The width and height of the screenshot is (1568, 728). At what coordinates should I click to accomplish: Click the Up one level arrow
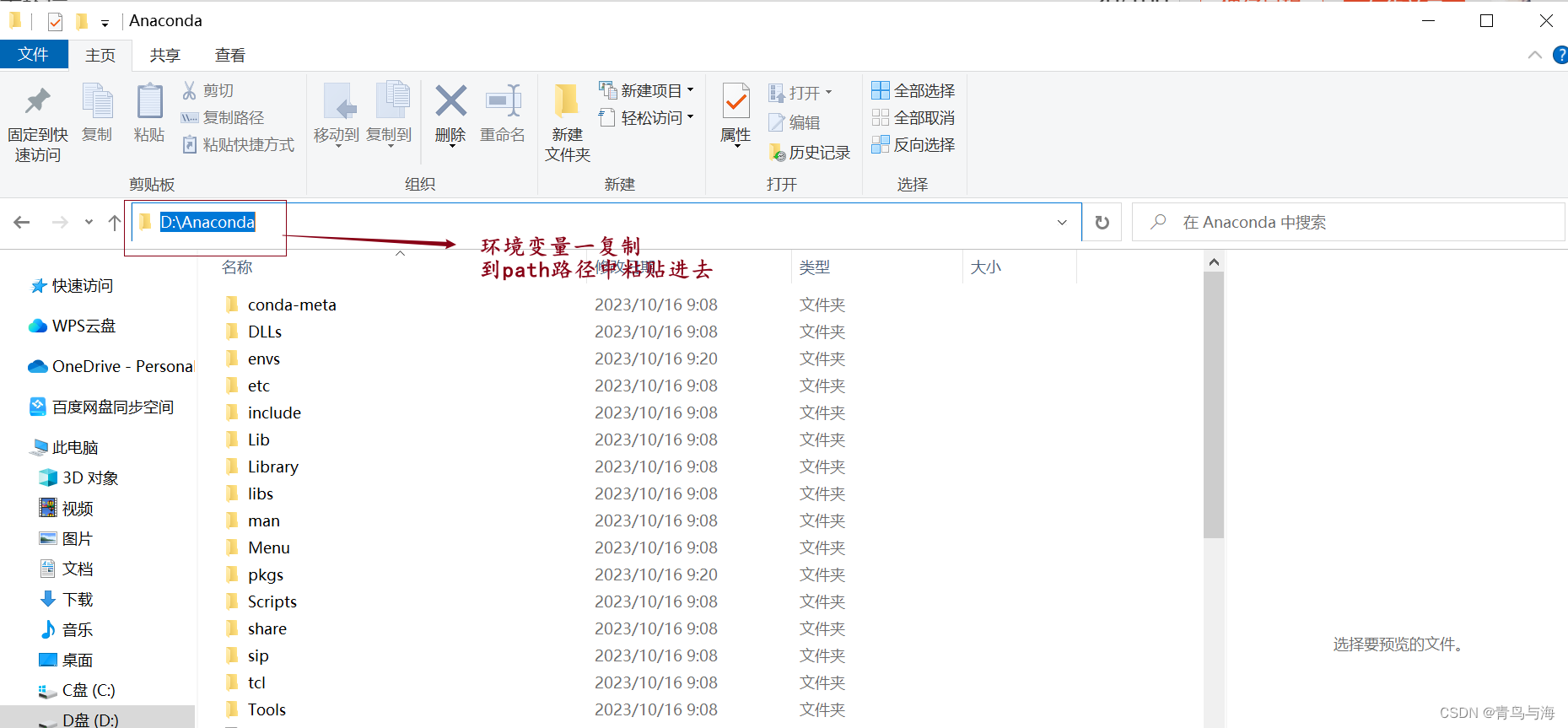point(115,222)
